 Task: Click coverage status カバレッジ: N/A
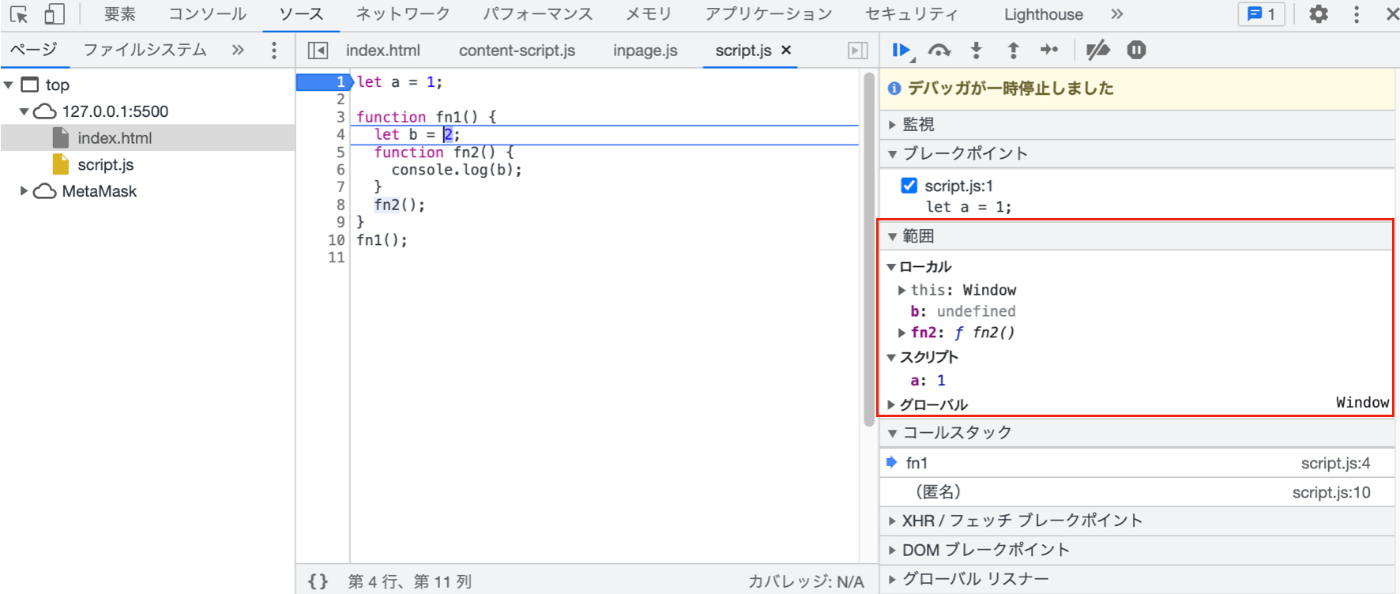806,580
